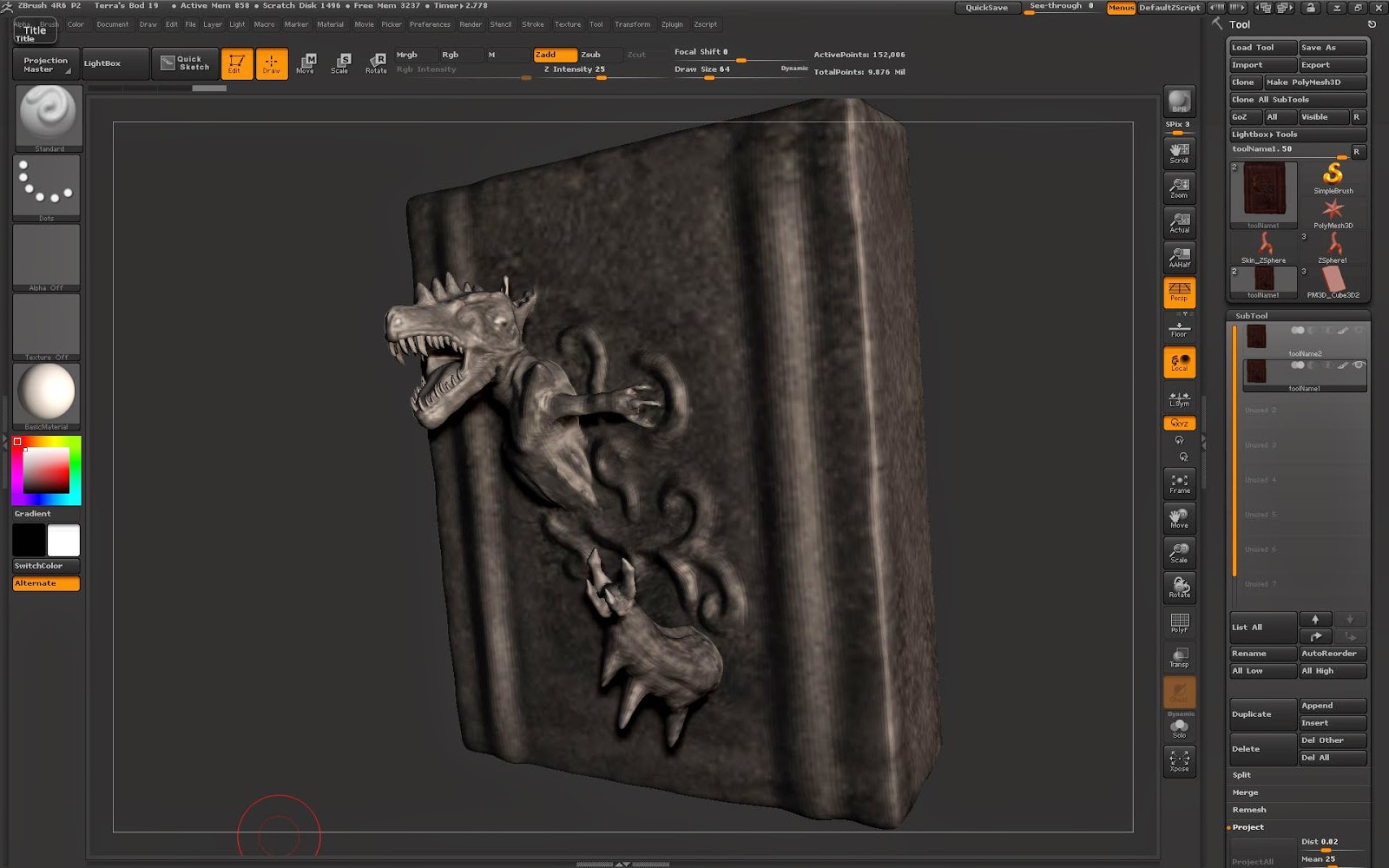This screenshot has width=1389, height=868.
Task: Toggle PolyF polyframe display
Action: 1179,622
